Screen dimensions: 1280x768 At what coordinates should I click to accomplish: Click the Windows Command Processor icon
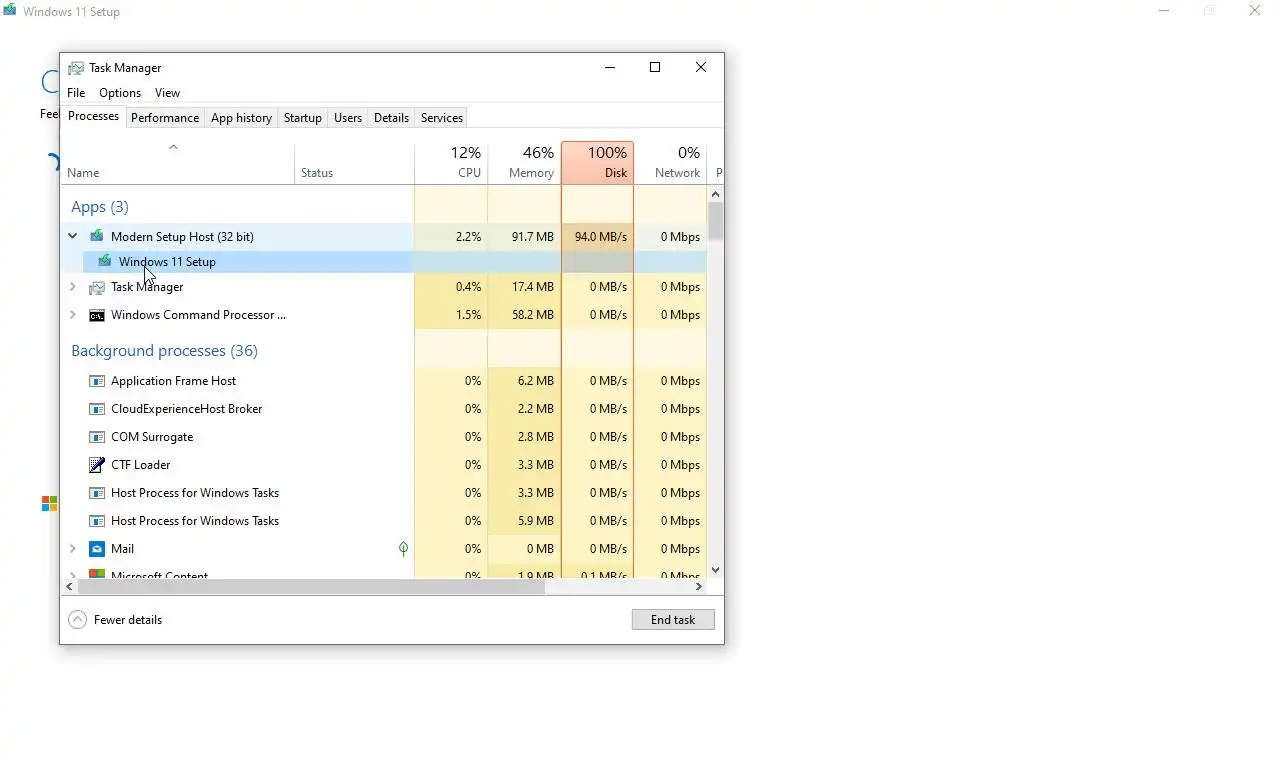click(97, 315)
